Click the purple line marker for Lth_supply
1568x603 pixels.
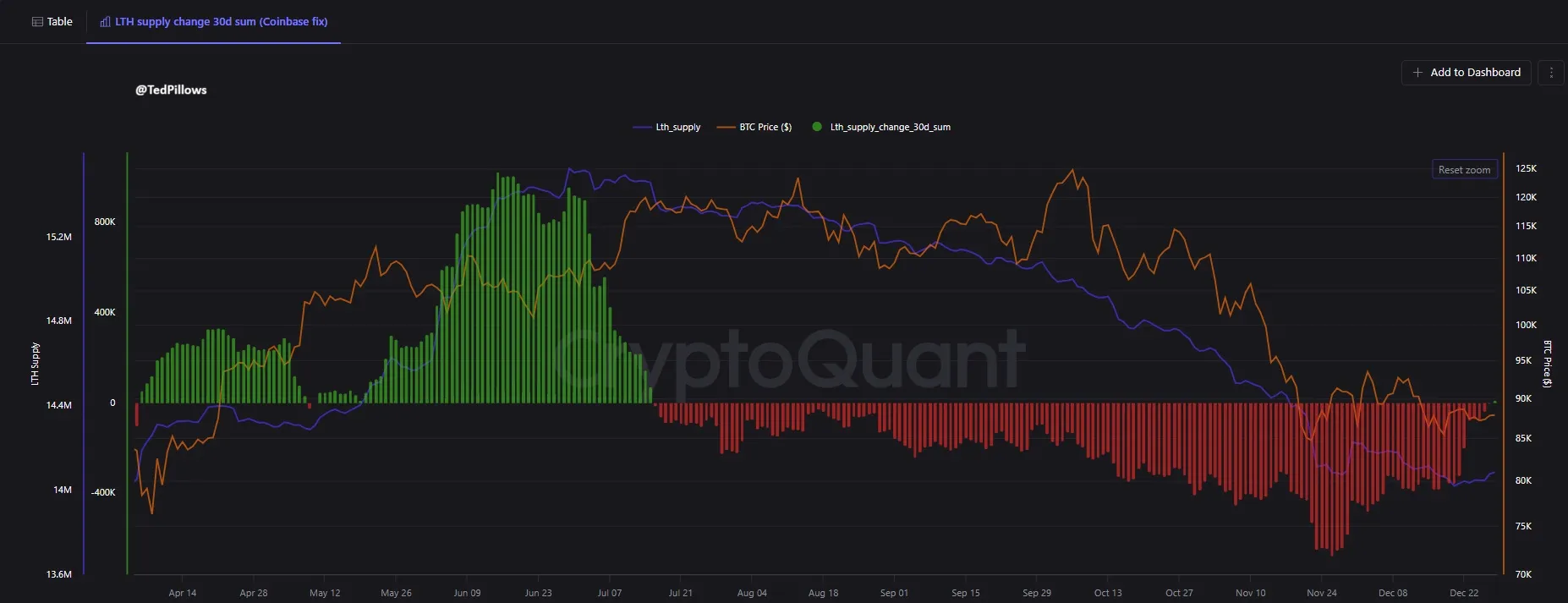click(642, 127)
